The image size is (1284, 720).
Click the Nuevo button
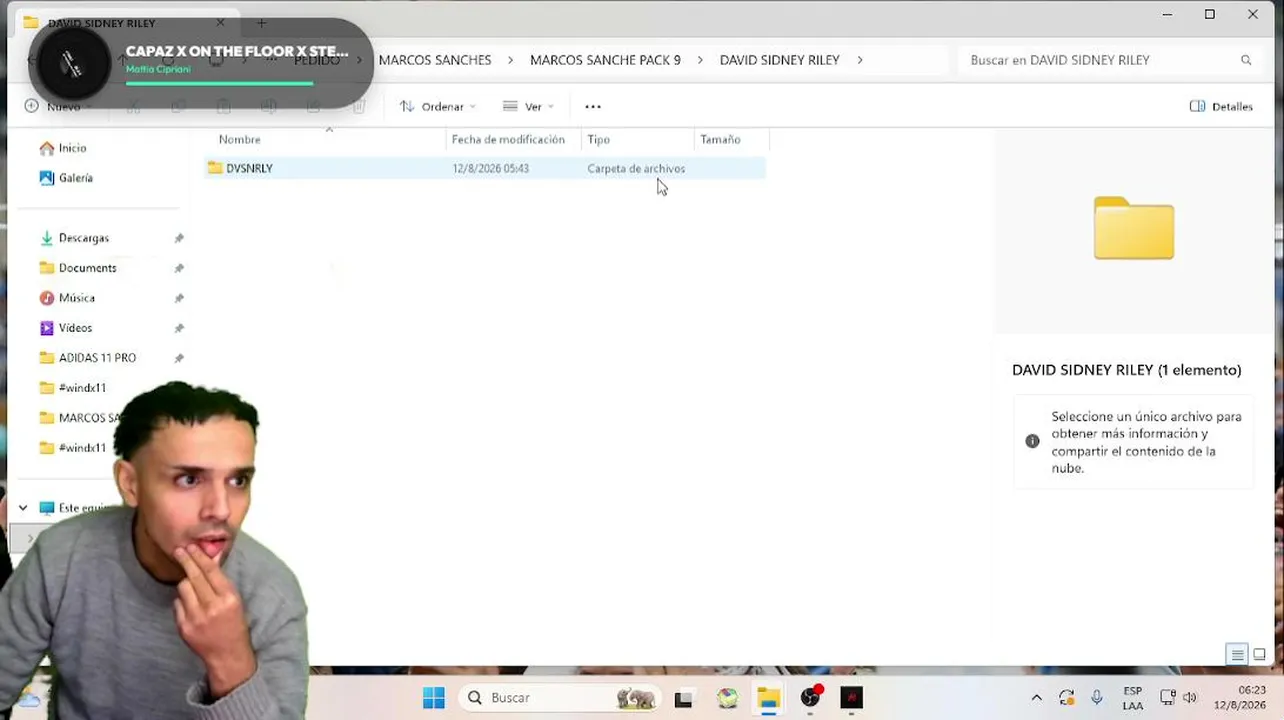(57, 106)
